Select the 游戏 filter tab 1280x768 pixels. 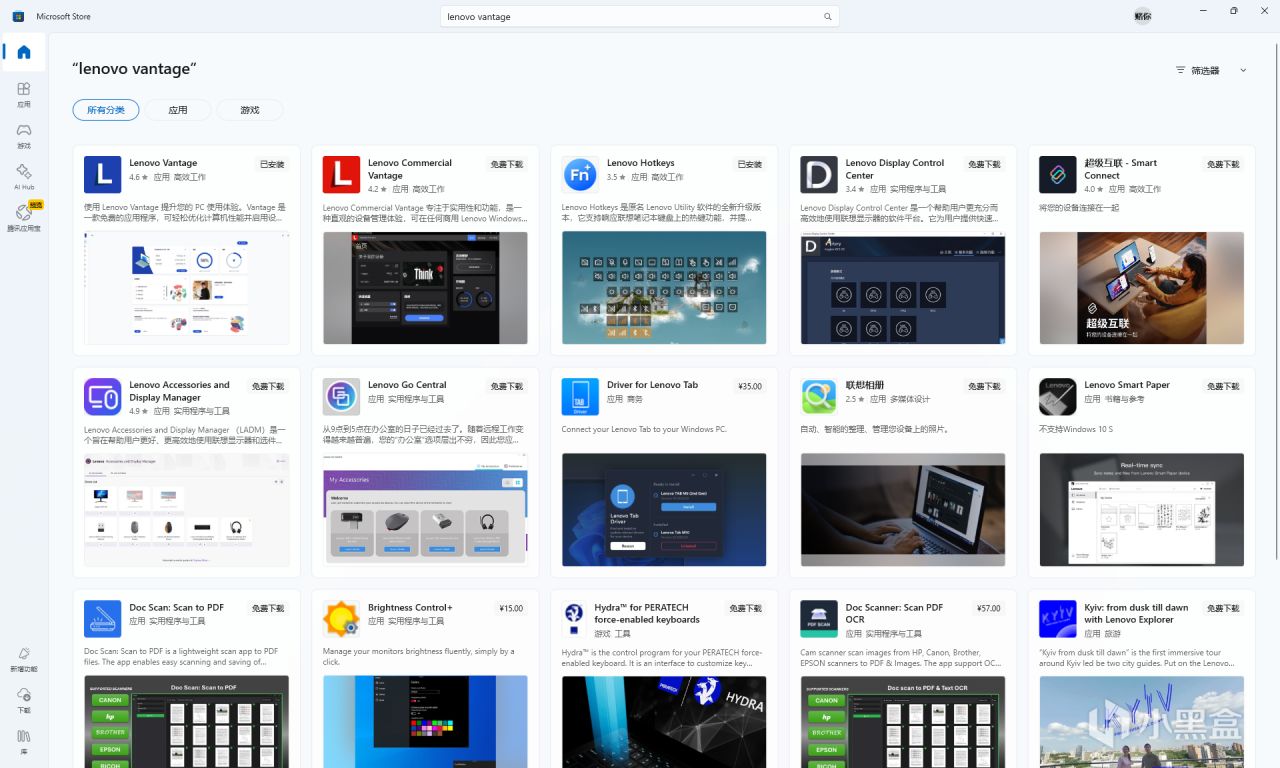pos(250,110)
